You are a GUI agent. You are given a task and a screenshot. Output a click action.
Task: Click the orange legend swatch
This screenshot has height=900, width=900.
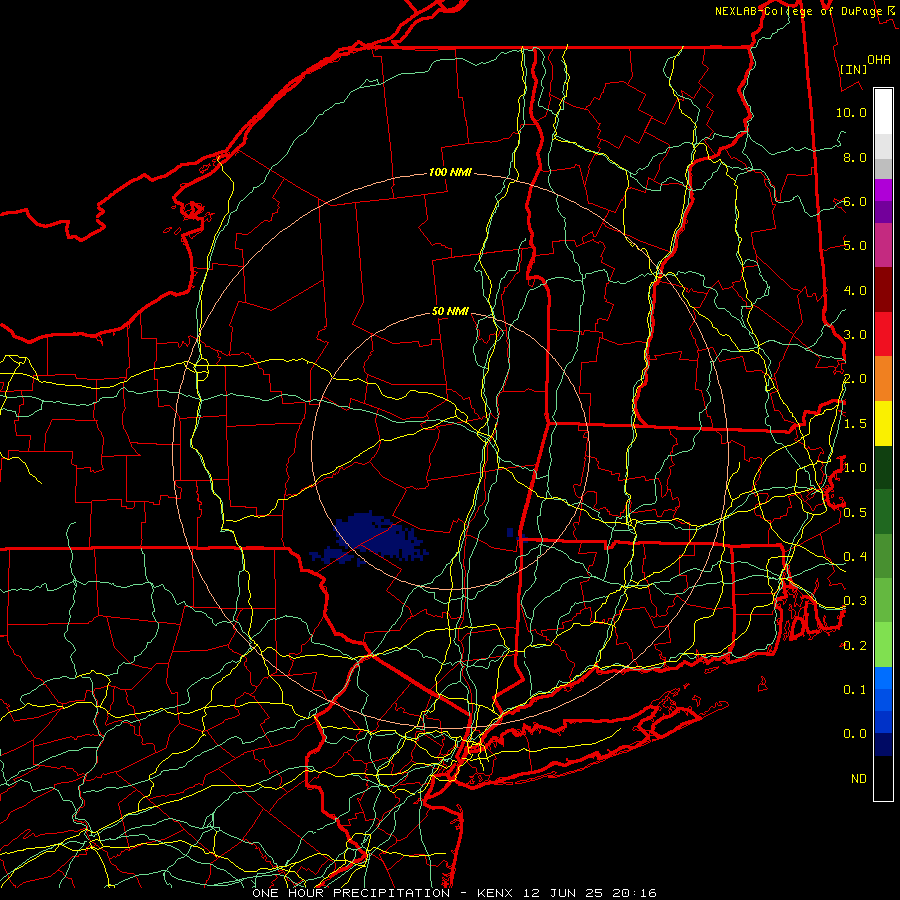click(x=883, y=379)
